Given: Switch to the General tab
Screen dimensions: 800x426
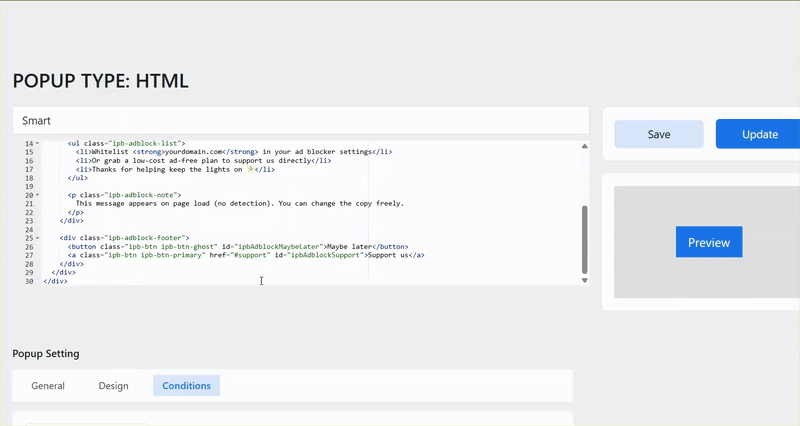Looking at the screenshot, I should [x=48, y=386].
